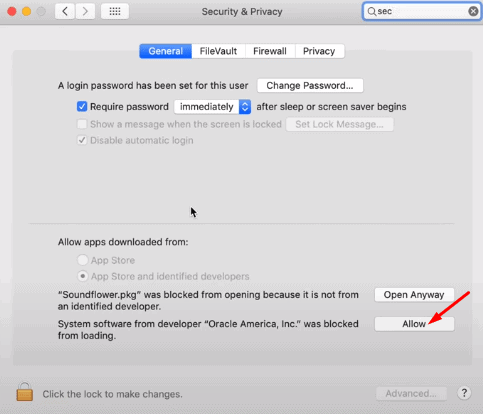
Task: Click the magnifying glass search icon
Action: pos(371,12)
